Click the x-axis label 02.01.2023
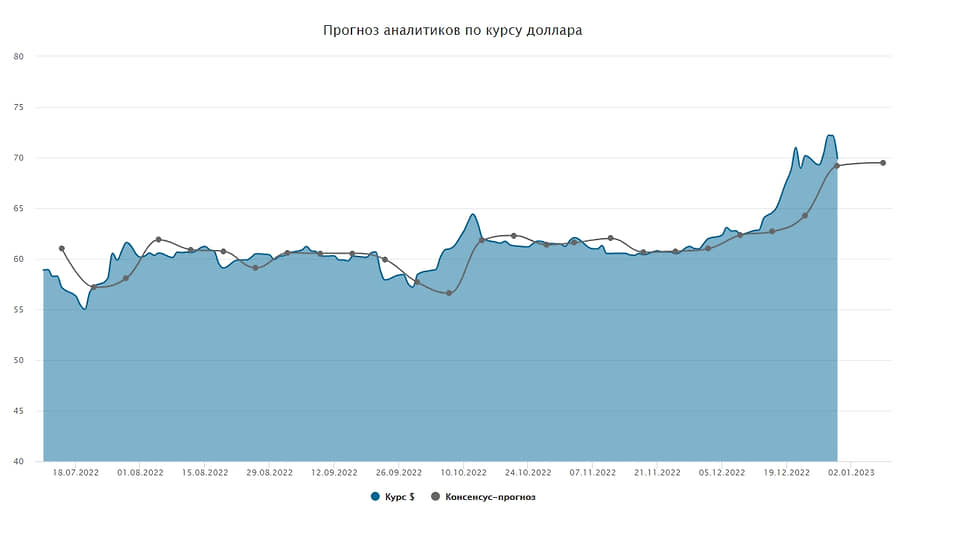The image size is (968, 544). 851,473
